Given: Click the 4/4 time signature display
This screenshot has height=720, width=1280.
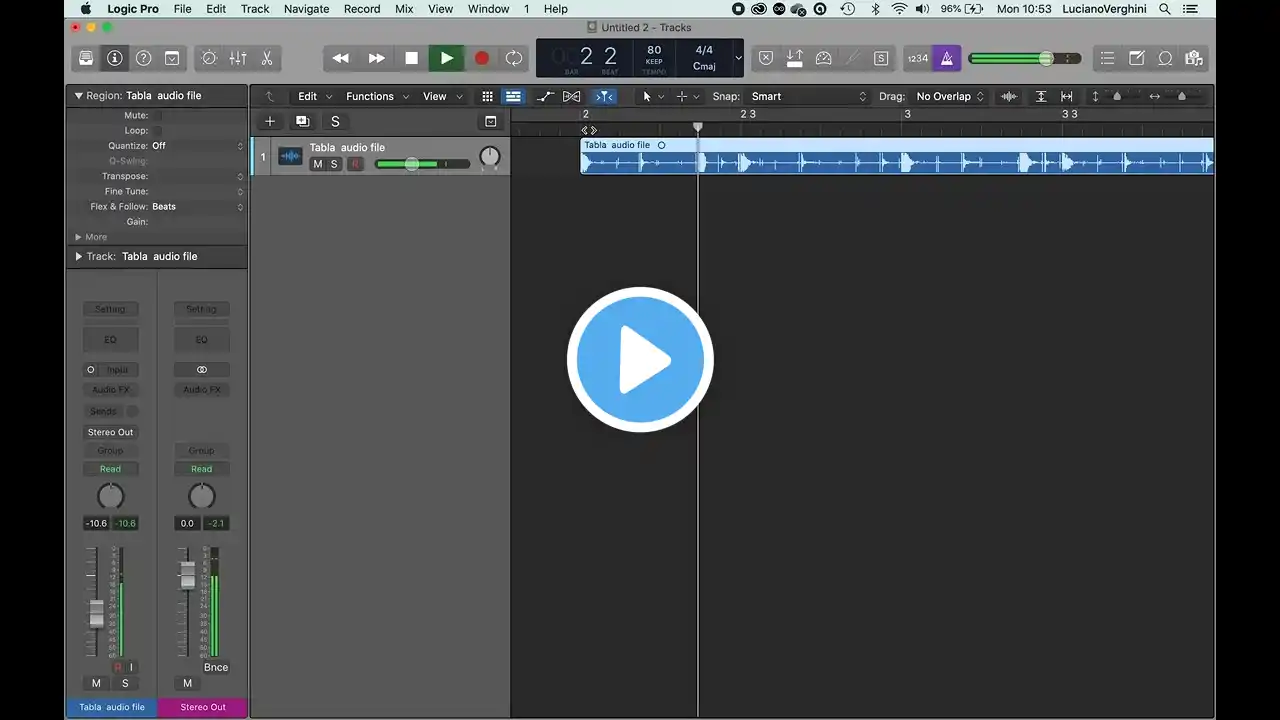Looking at the screenshot, I should pyautogui.click(x=704, y=50).
